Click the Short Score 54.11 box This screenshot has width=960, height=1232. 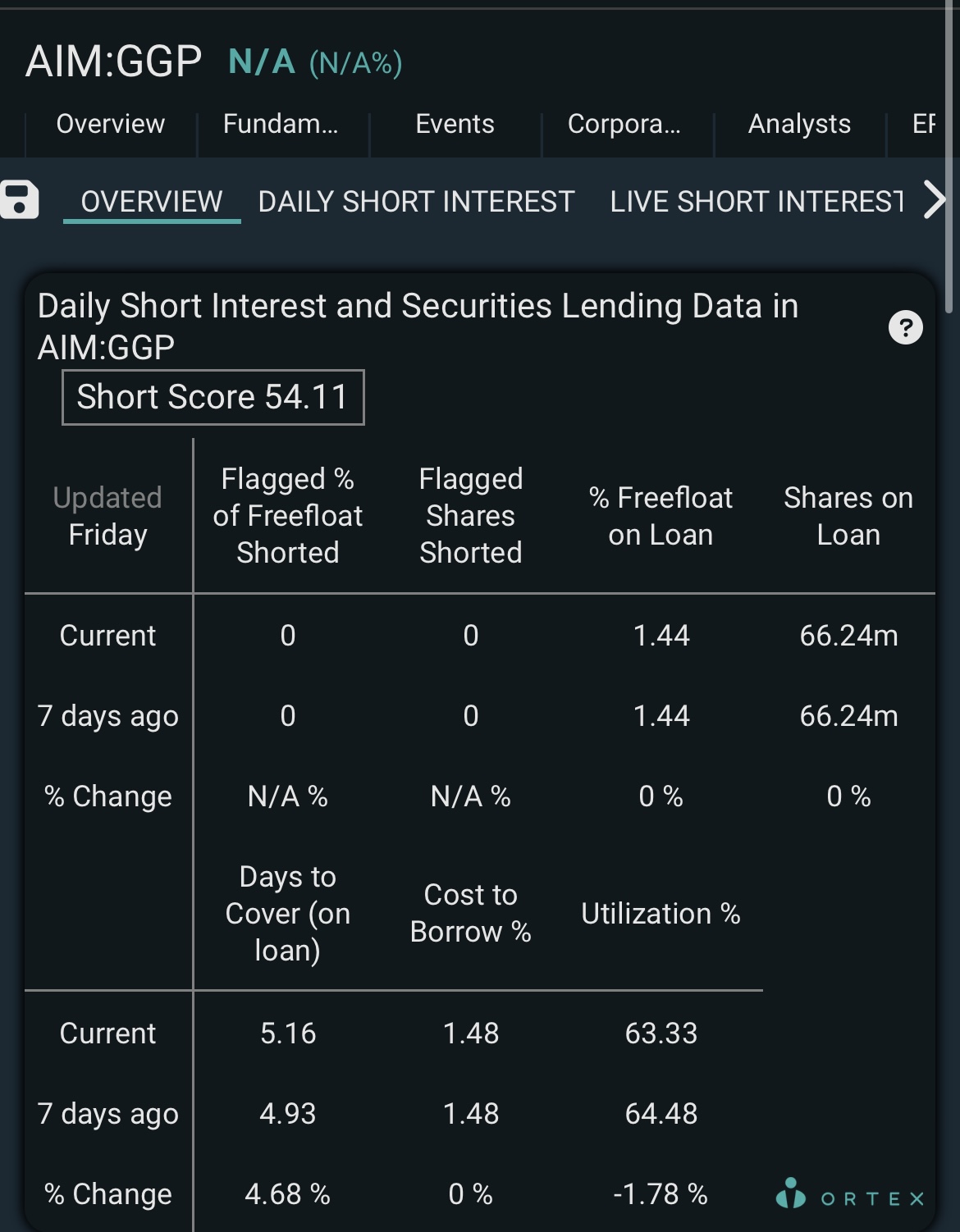213,397
